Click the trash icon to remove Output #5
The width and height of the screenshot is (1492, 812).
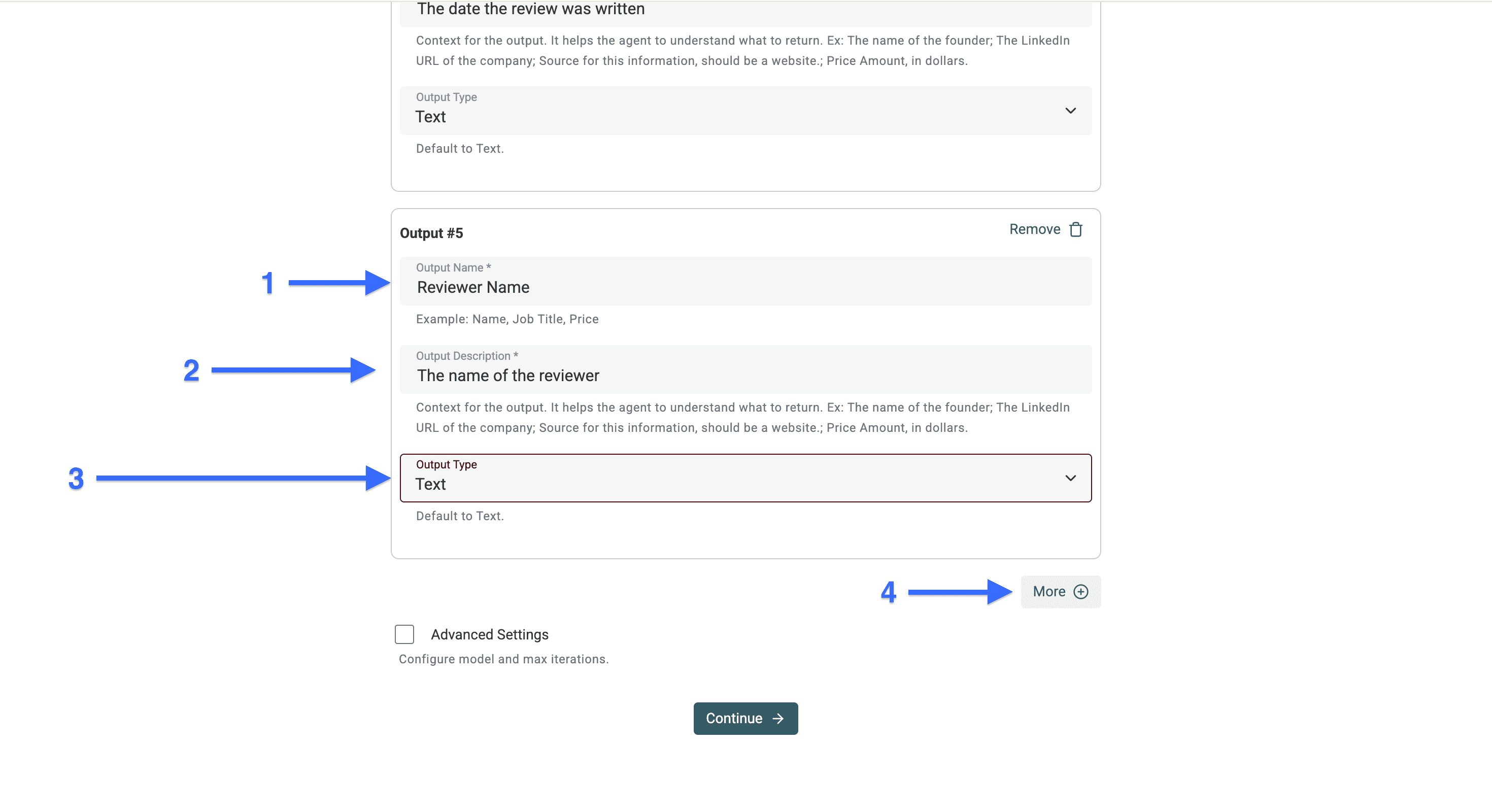click(1075, 229)
